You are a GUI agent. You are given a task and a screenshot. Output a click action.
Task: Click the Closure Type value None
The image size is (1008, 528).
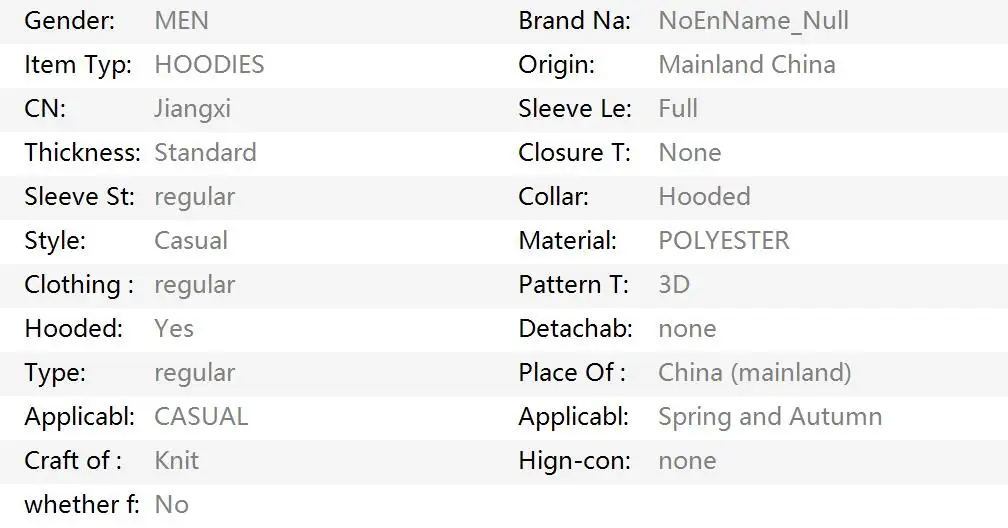coord(690,152)
